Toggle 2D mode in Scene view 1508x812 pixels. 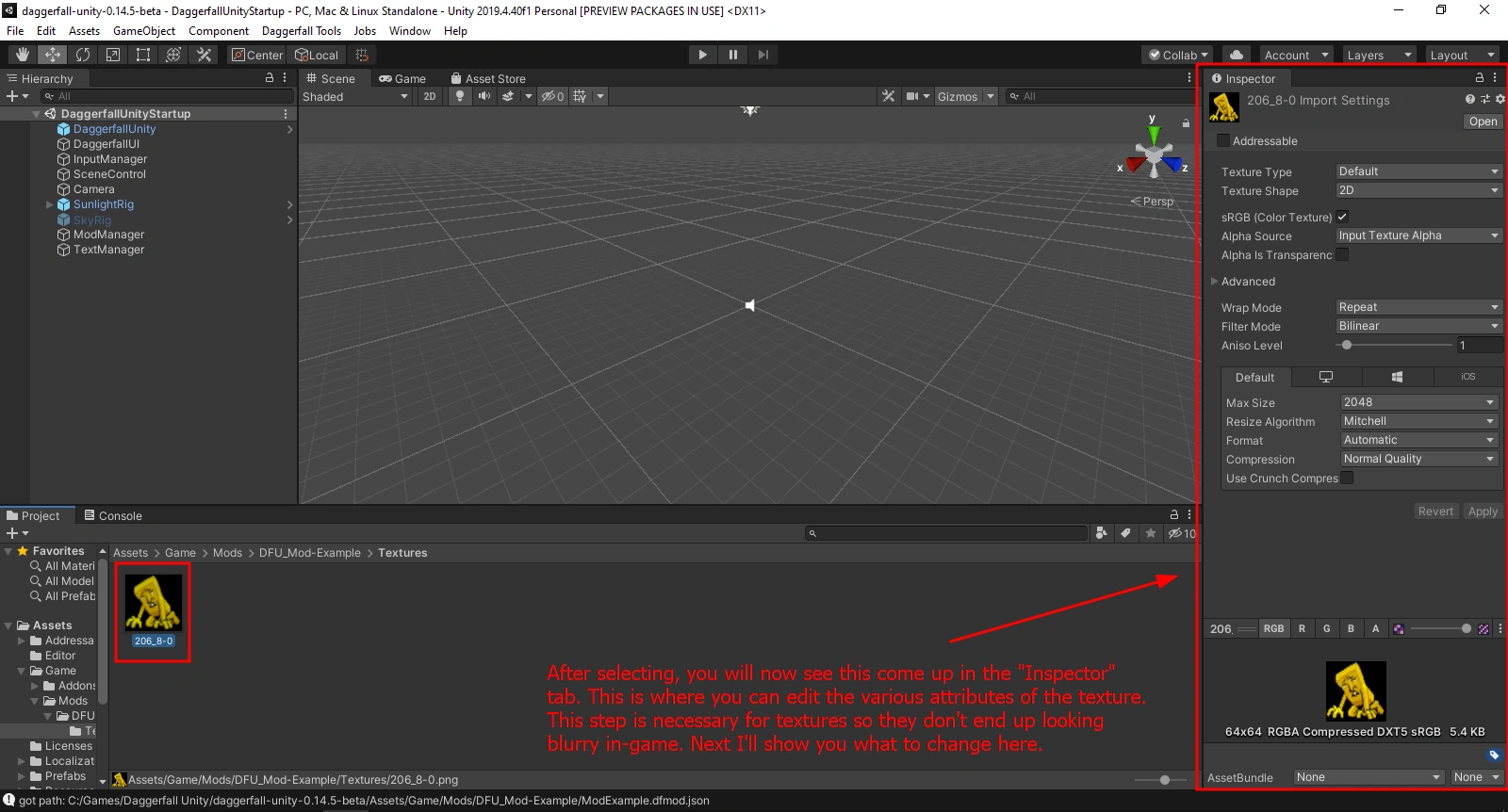[430, 96]
